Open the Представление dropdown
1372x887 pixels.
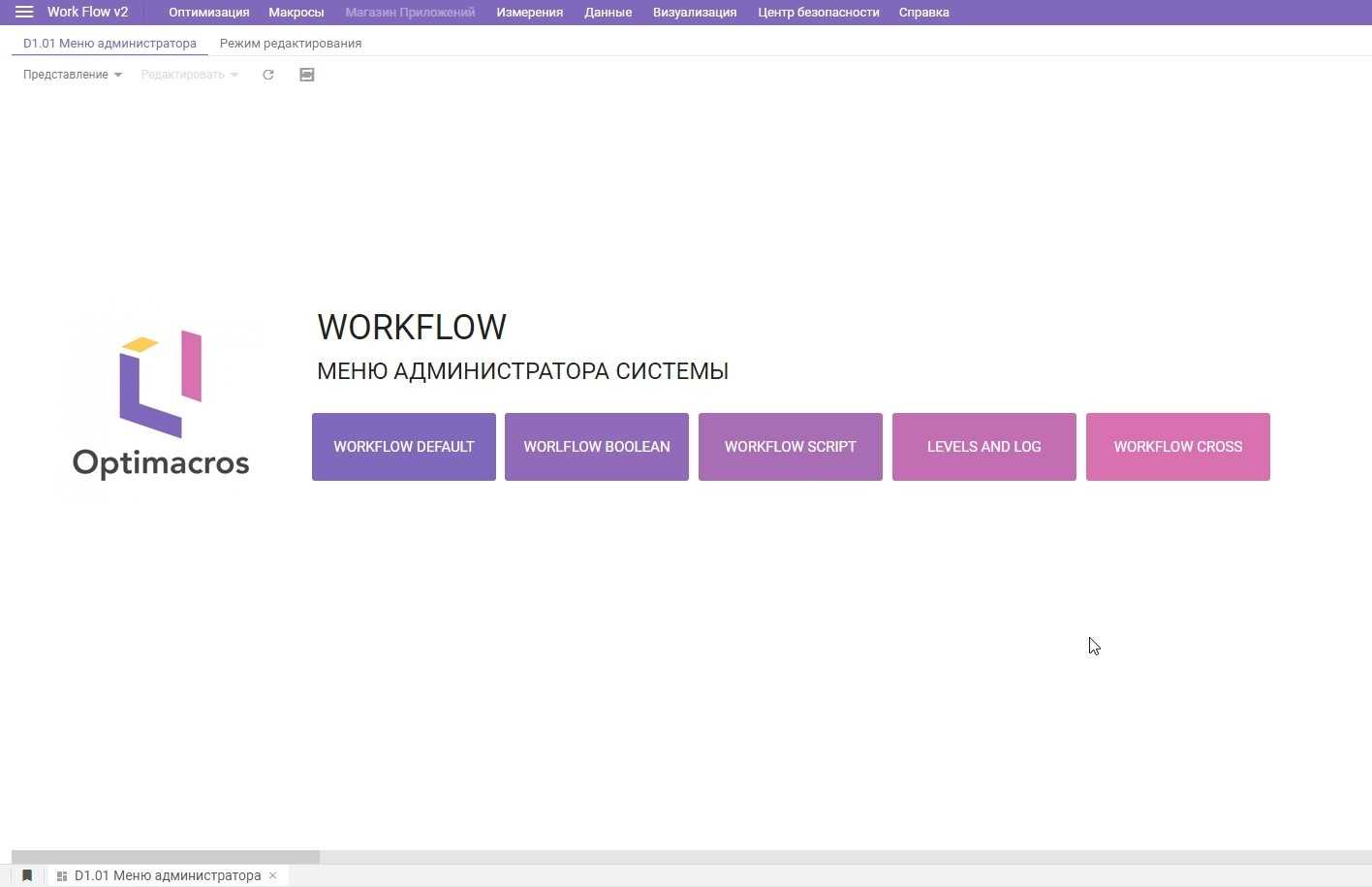pyautogui.click(x=66, y=75)
